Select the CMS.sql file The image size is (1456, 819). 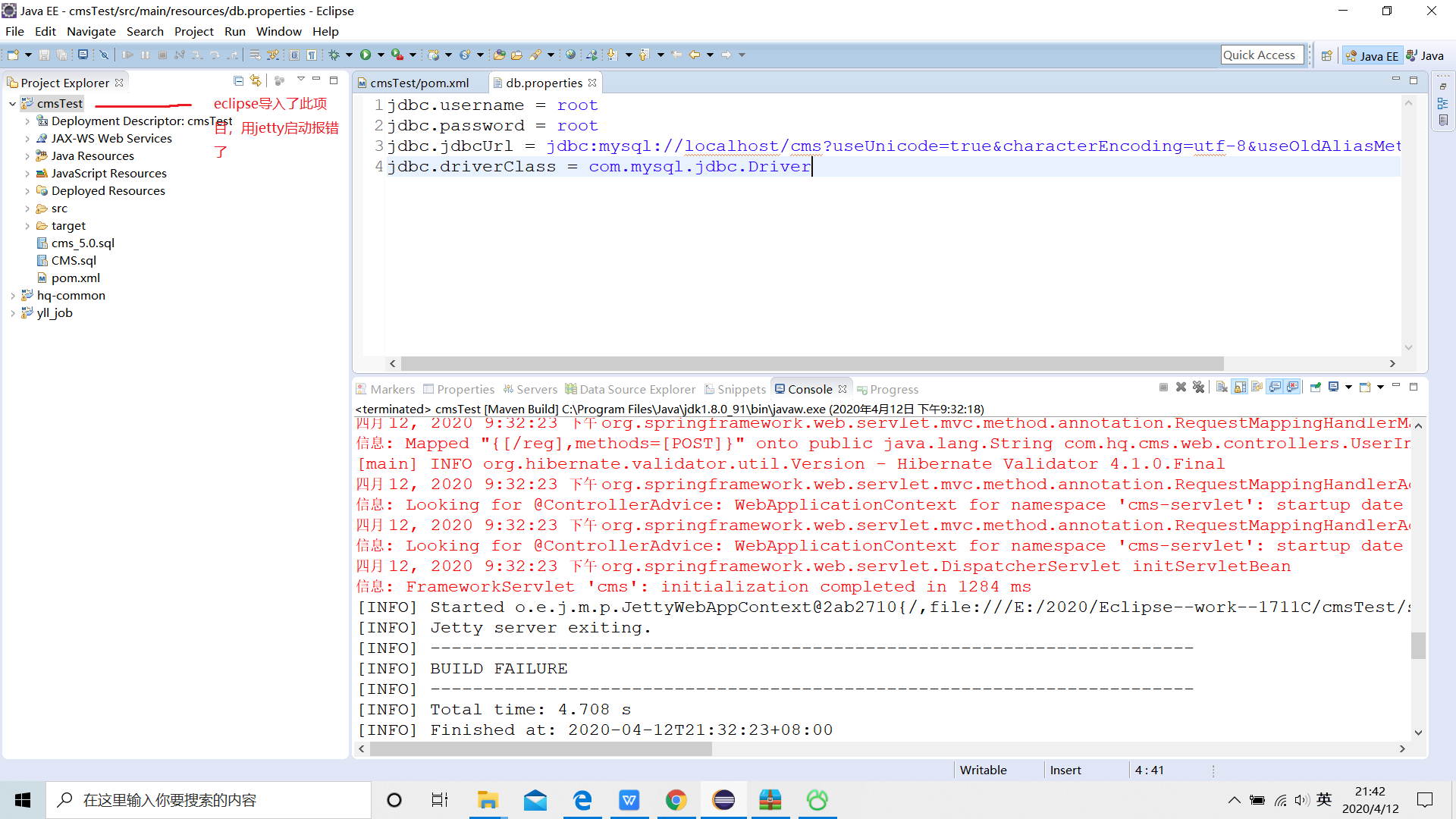[67, 261]
